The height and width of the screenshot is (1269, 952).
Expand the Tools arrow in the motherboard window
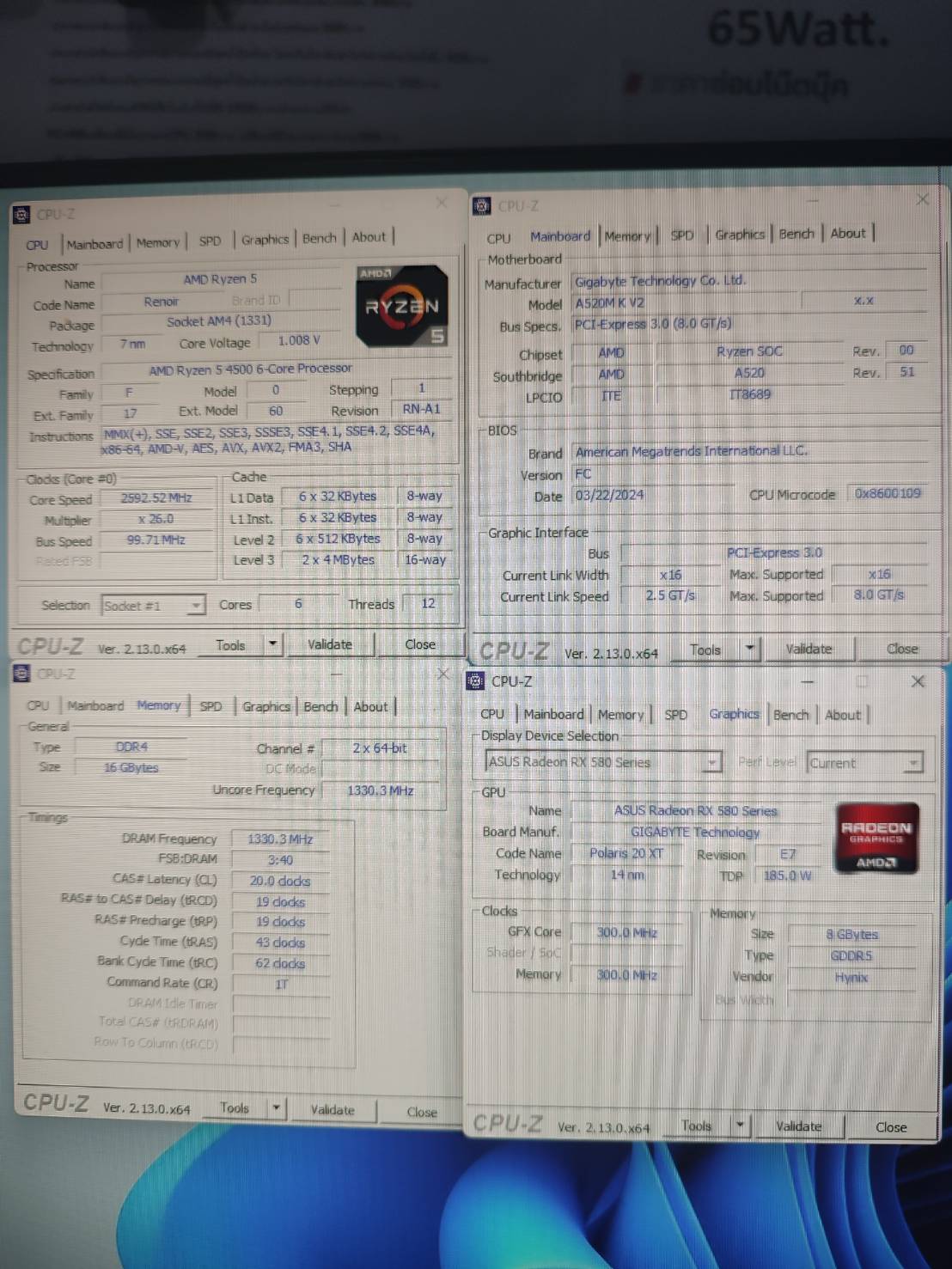750,649
